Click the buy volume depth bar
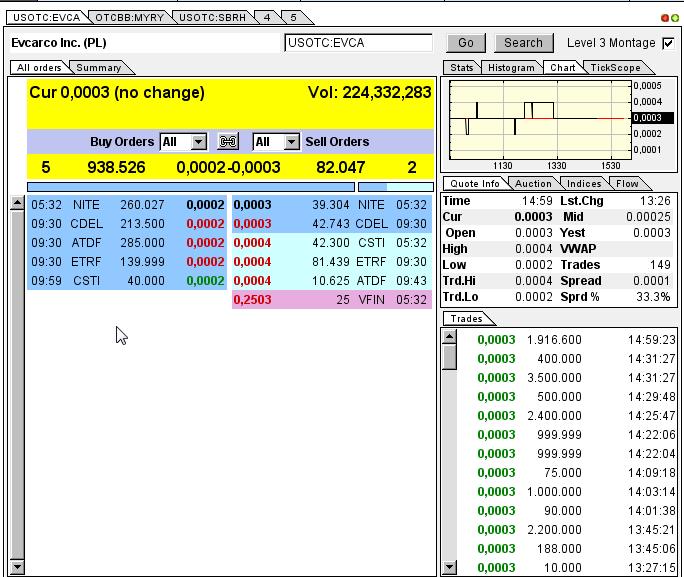684x577 pixels. click(x=191, y=187)
